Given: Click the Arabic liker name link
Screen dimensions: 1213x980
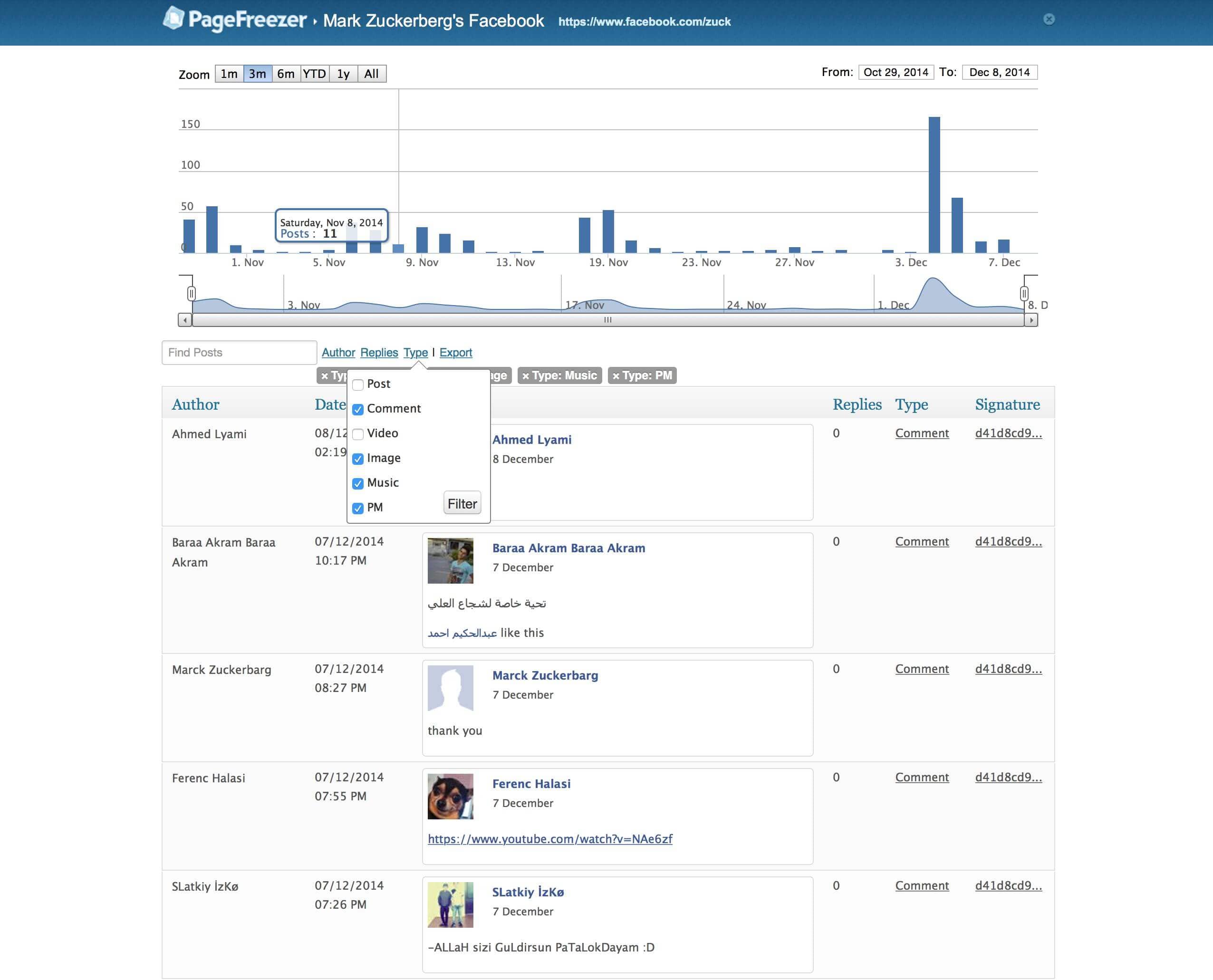Looking at the screenshot, I should 462,634.
